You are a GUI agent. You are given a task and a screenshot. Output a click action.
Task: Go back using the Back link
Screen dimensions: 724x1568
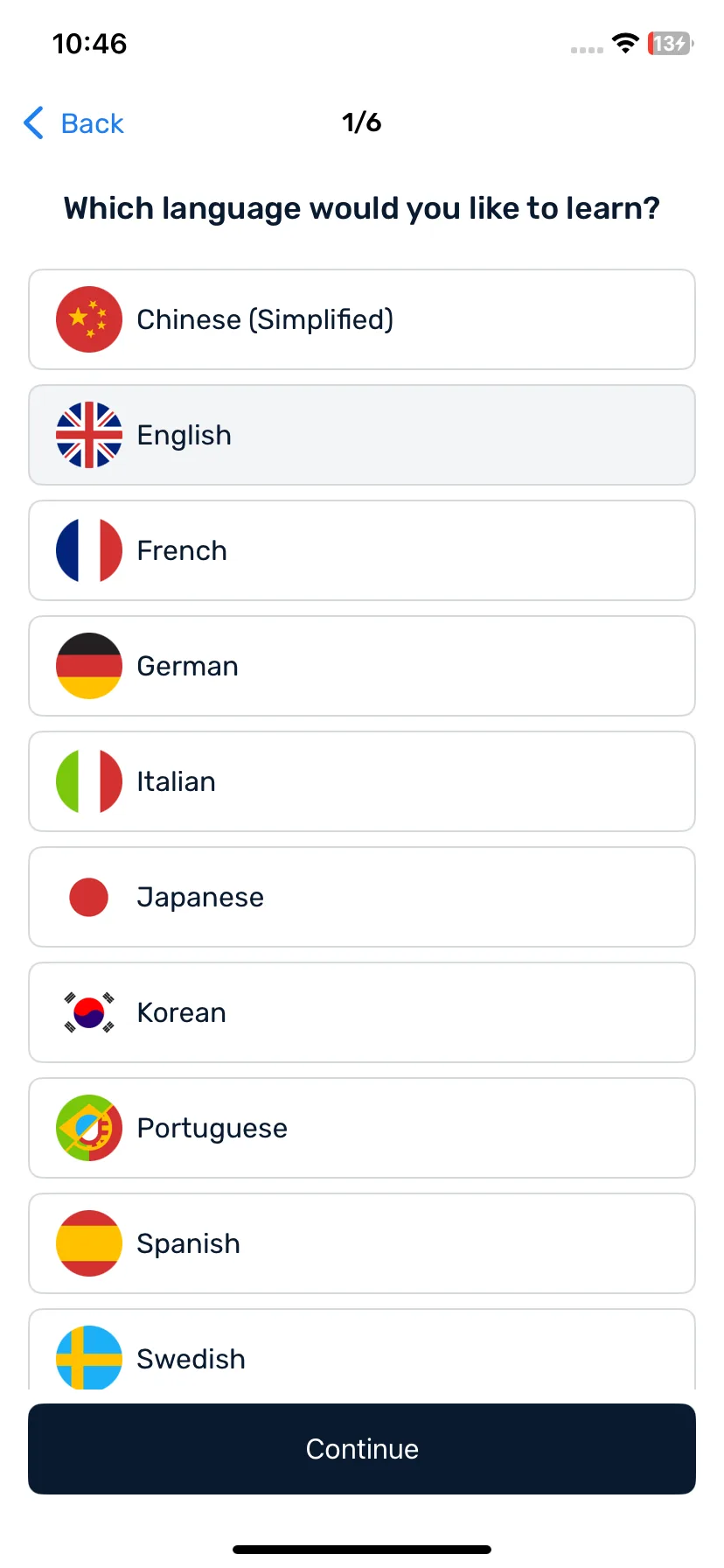coord(74,123)
